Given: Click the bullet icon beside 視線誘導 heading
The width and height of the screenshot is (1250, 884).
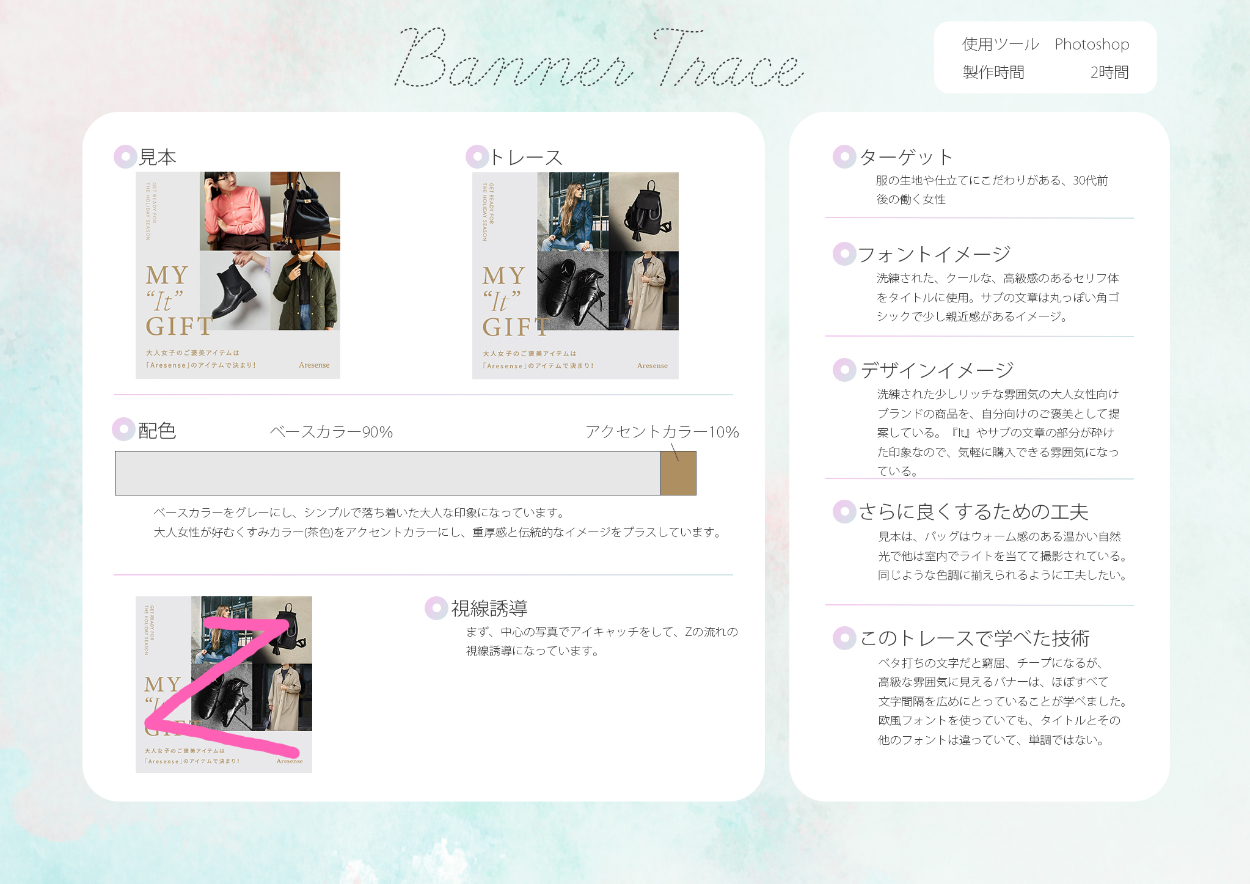Looking at the screenshot, I should coord(436,608).
